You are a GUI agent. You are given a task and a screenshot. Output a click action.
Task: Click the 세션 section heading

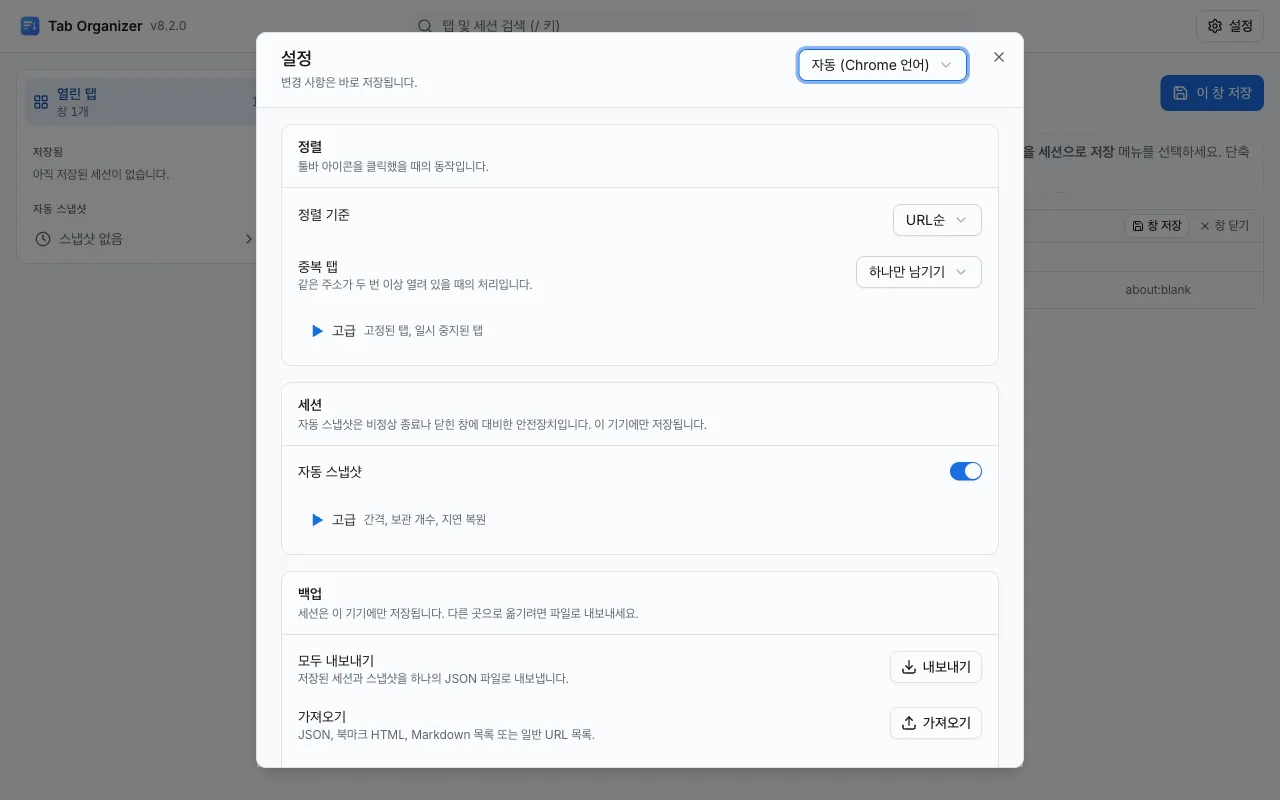point(310,405)
